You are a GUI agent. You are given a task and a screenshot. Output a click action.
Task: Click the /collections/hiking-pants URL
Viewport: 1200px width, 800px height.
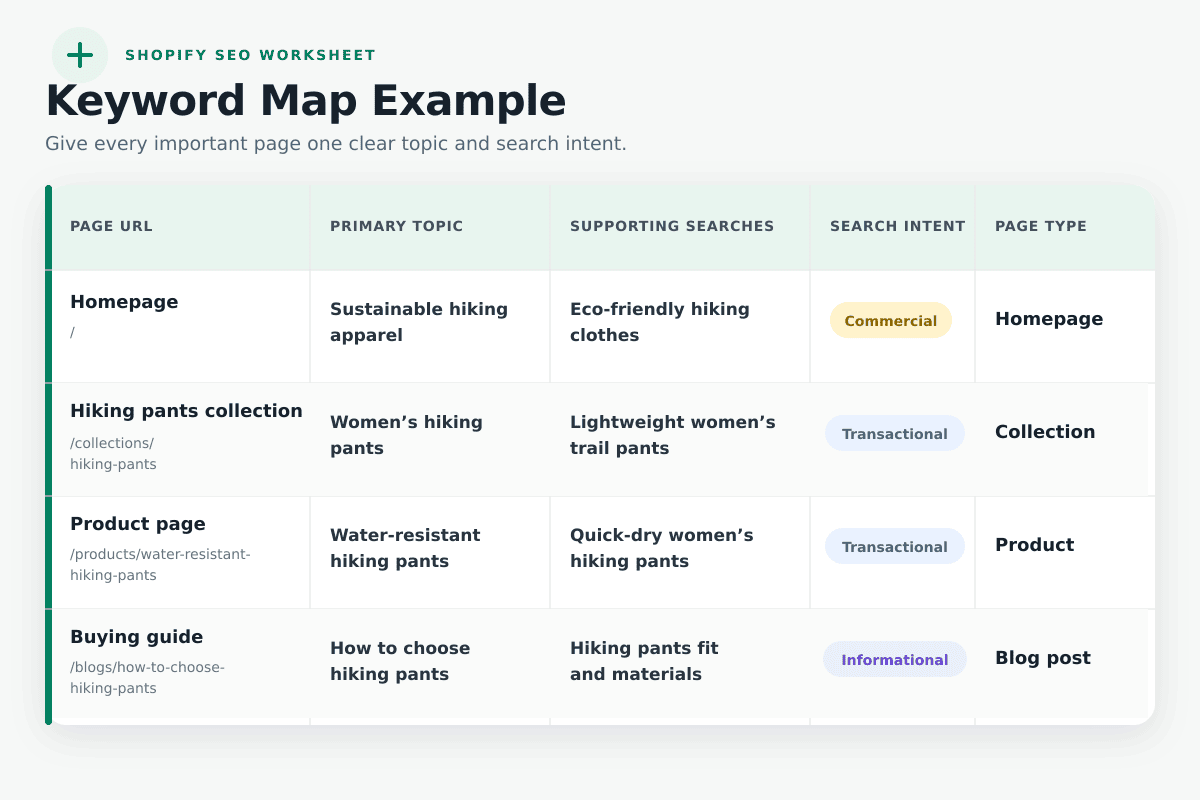(113, 453)
